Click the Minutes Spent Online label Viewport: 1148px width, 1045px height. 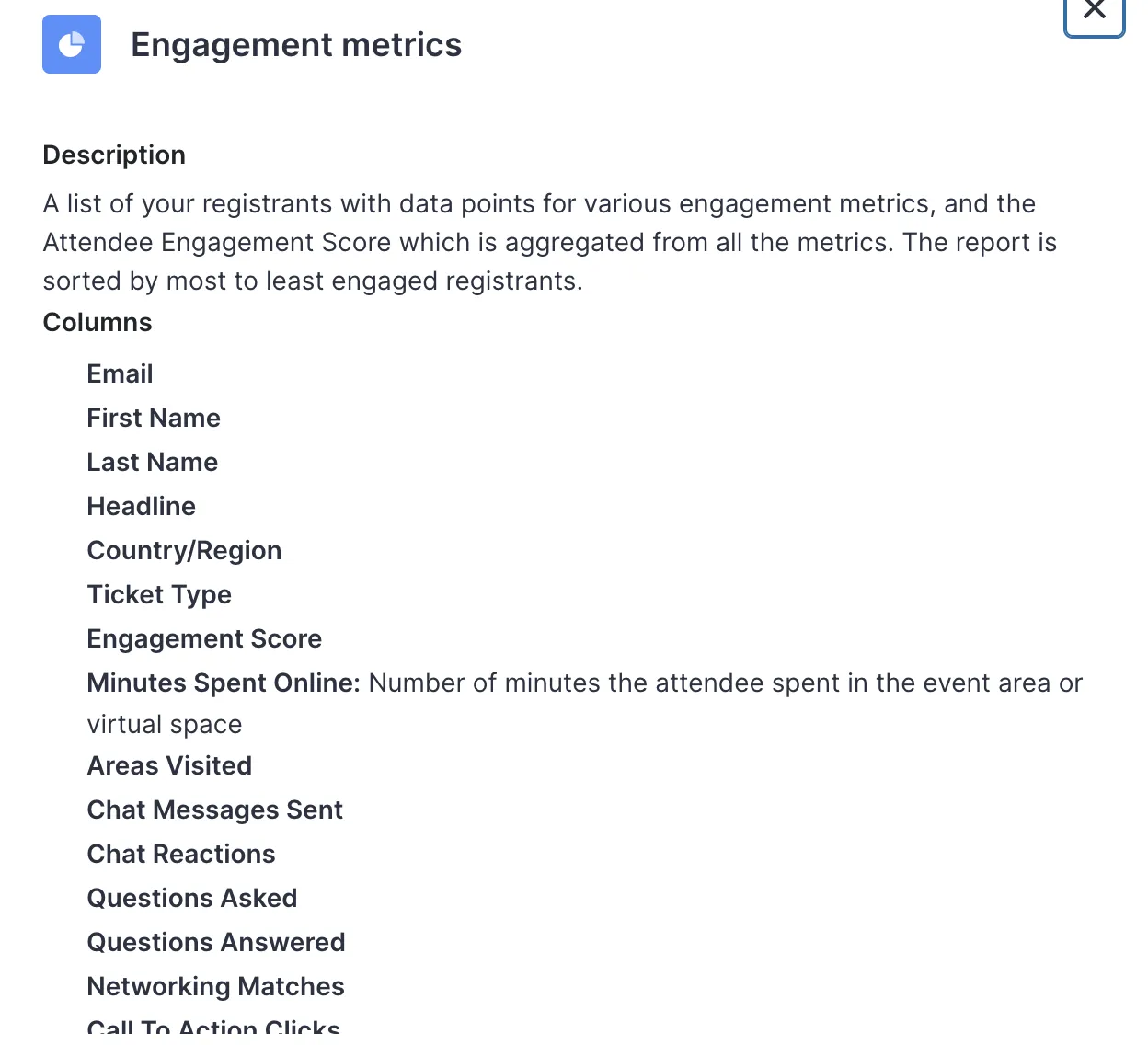pos(224,683)
